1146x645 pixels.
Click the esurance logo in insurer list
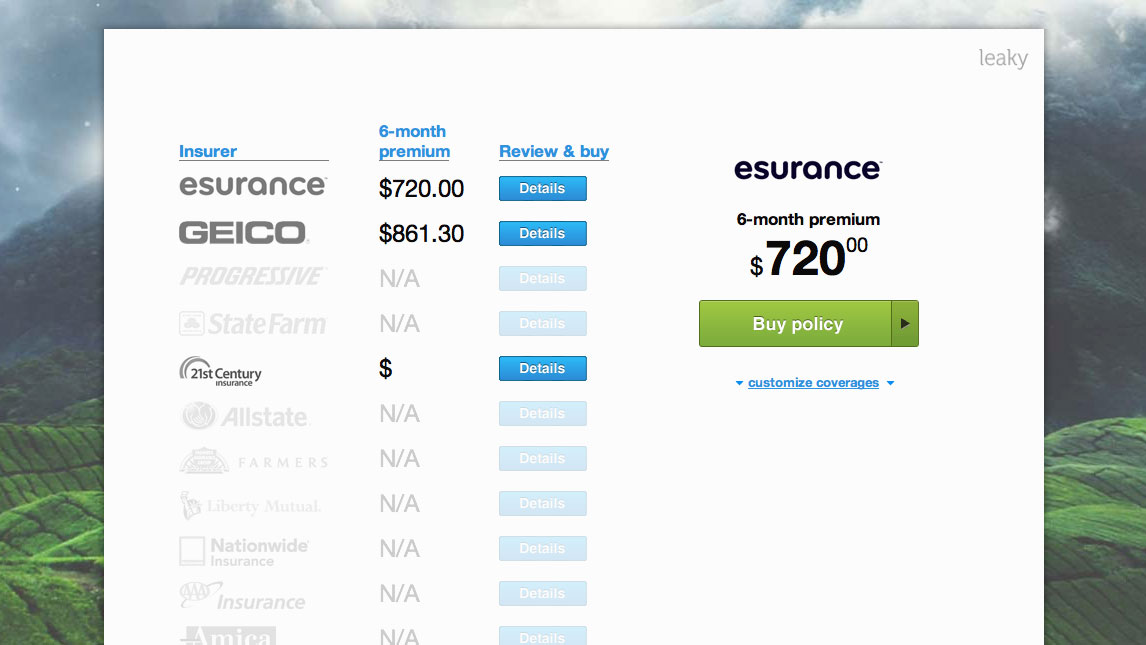[x=252, y=186]
